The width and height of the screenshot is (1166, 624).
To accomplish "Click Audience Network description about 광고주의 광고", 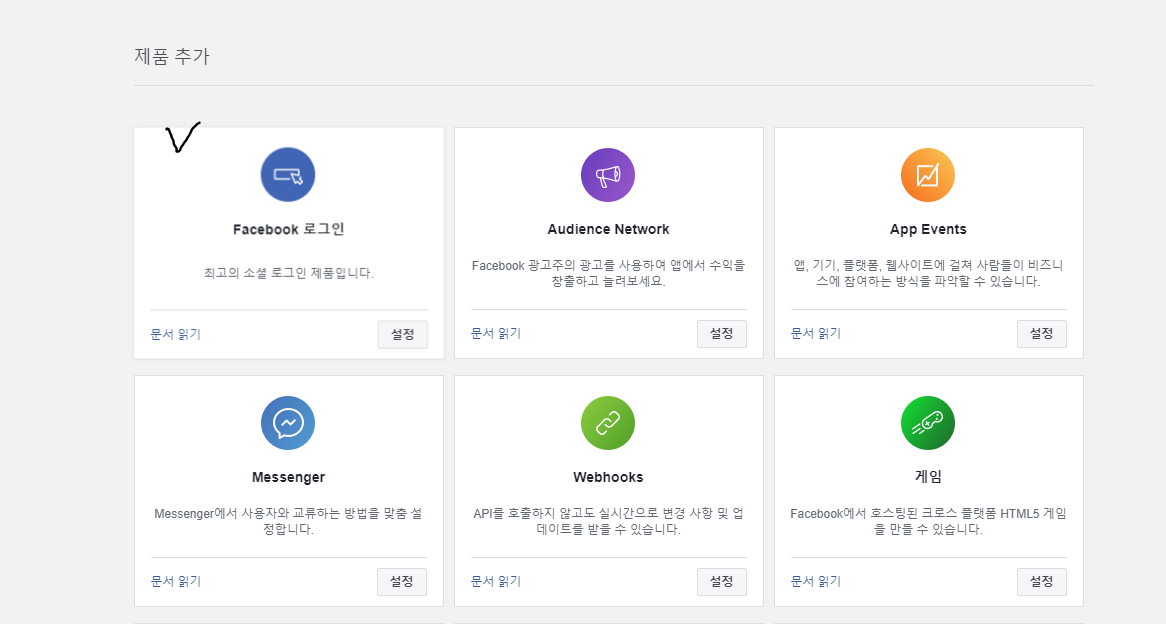I will pyautogui.click(x=608, y=274).
